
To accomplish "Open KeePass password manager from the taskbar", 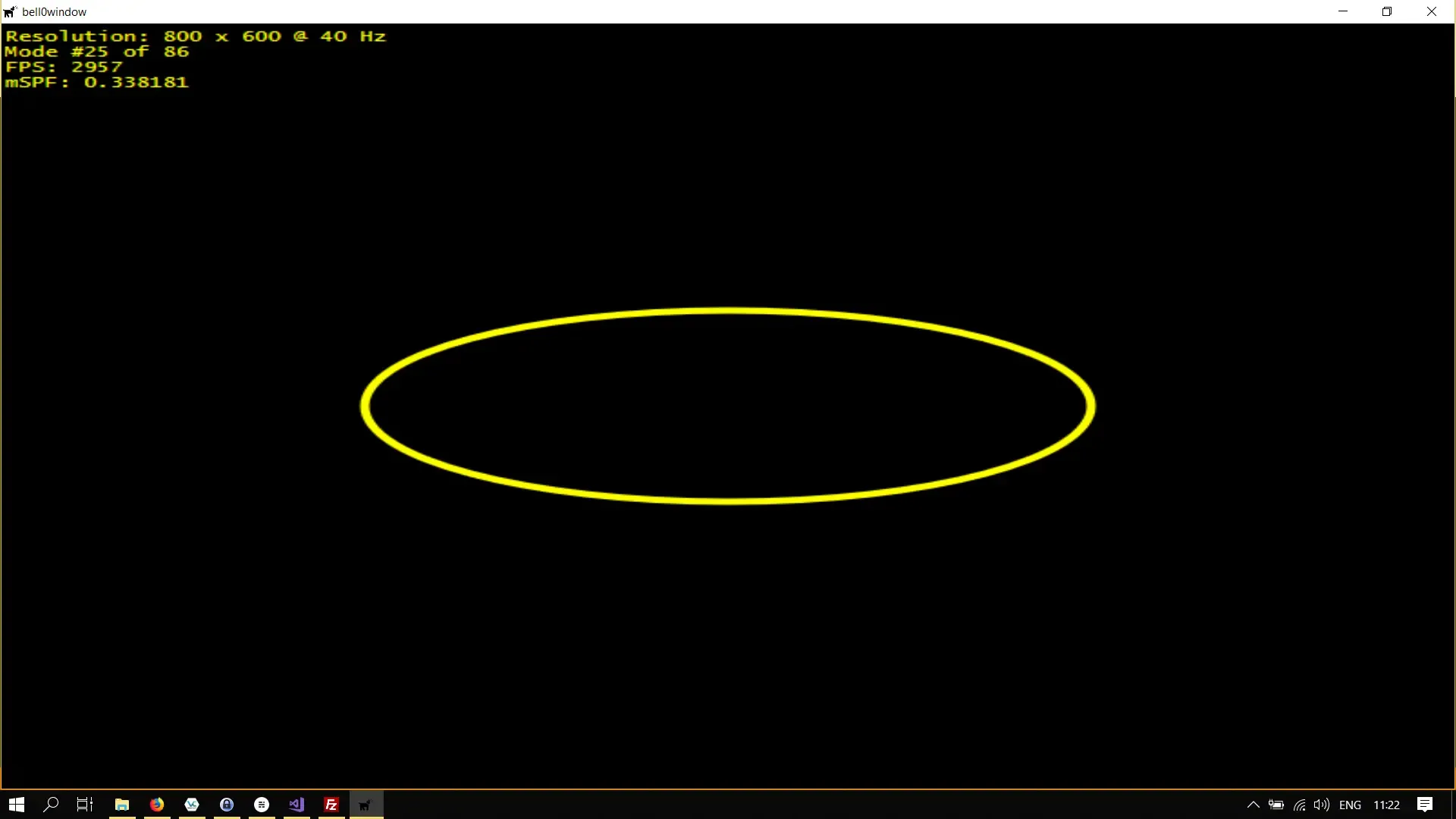I will coord(226,805).
